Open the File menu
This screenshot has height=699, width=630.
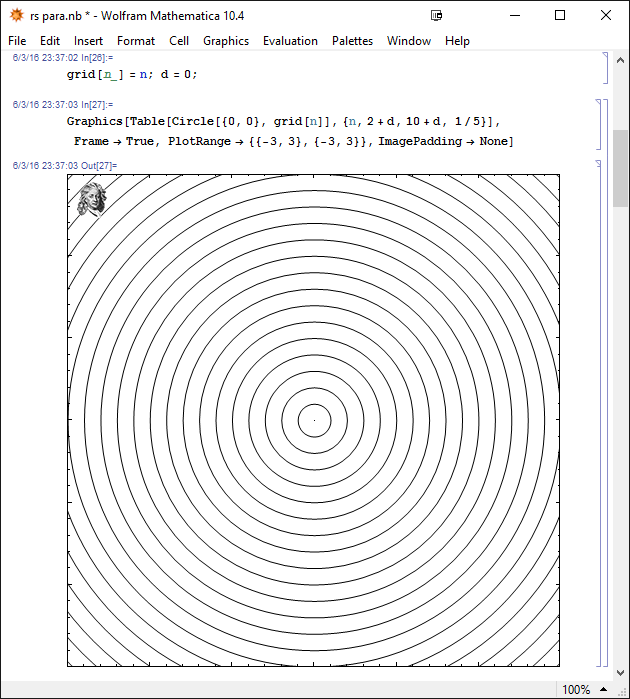(17, 41)
